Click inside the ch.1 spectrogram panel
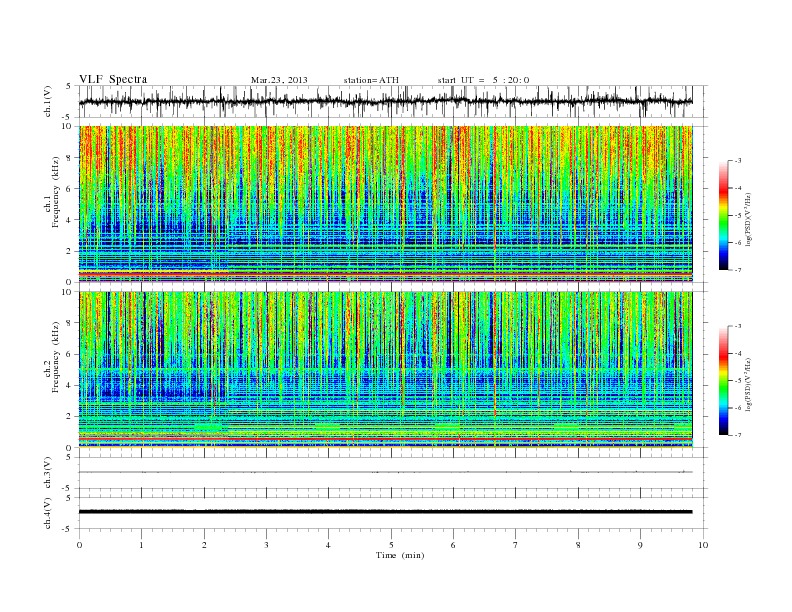 (x=385, y=204)
